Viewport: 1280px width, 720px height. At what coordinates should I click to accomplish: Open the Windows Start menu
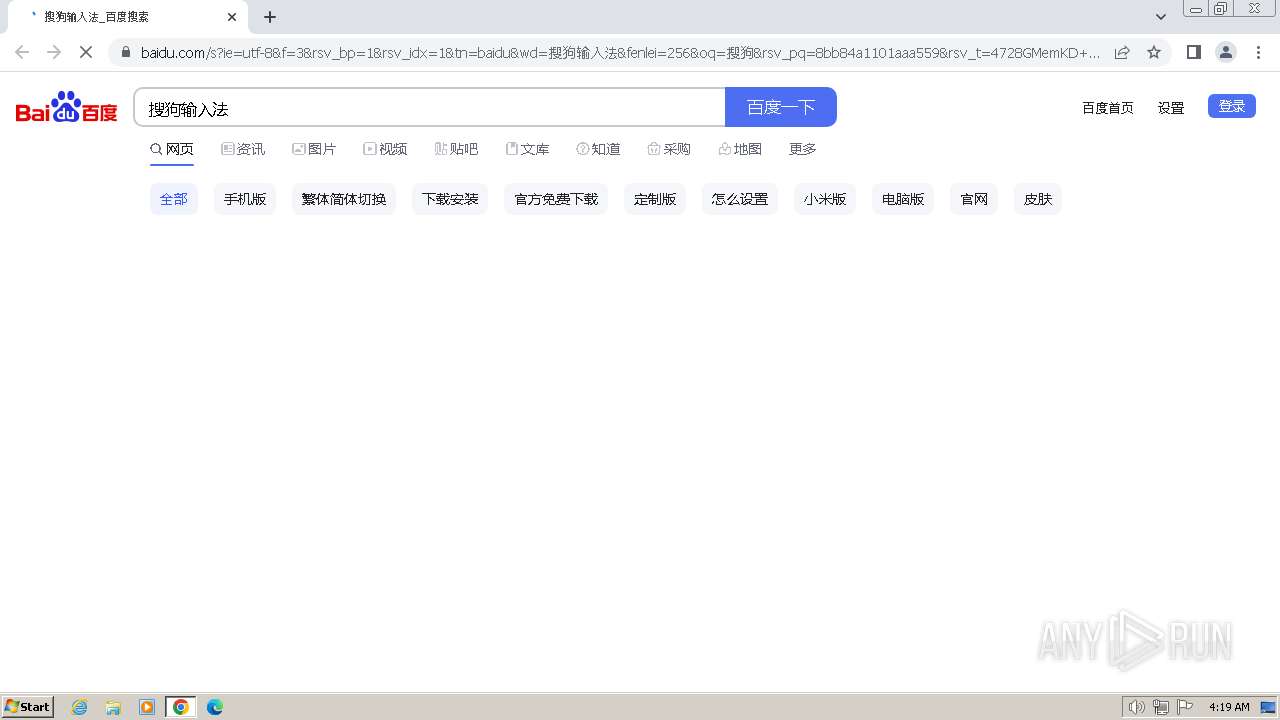pos(28,707)
